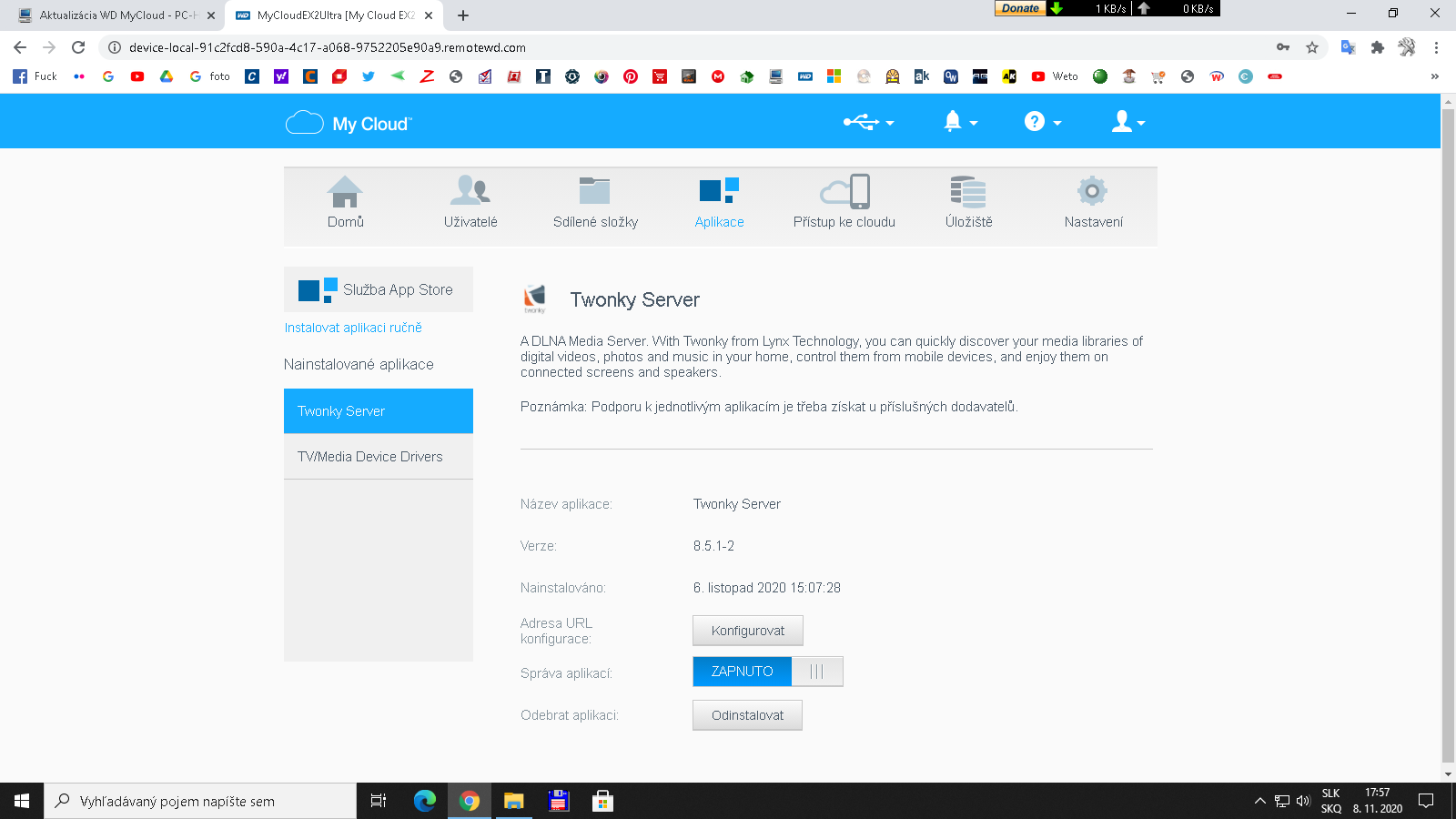This screenshot has height=819, width=1456.
Task: Open the help question mark dropdown
Action: (1043, 122)
